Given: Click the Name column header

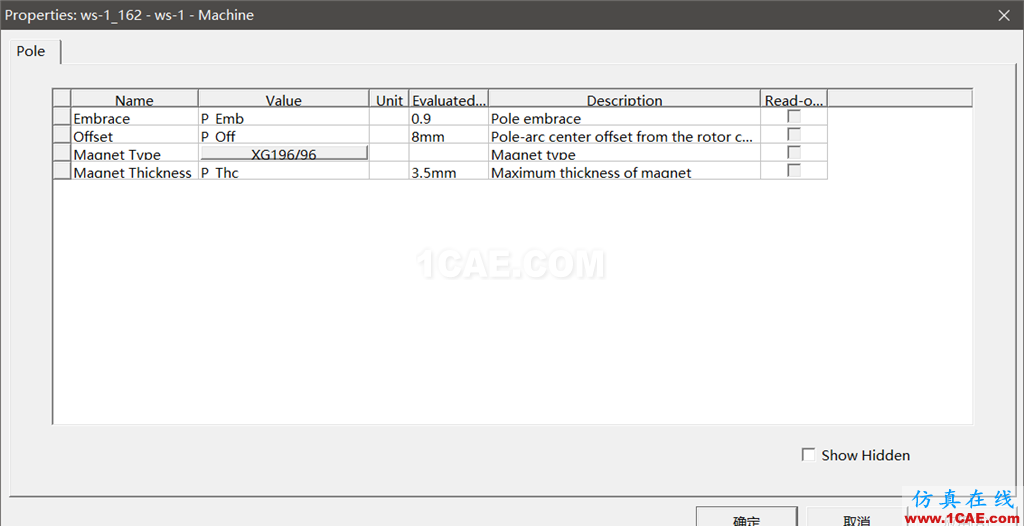Looking at the screenshot, I should tap(135, 99).
